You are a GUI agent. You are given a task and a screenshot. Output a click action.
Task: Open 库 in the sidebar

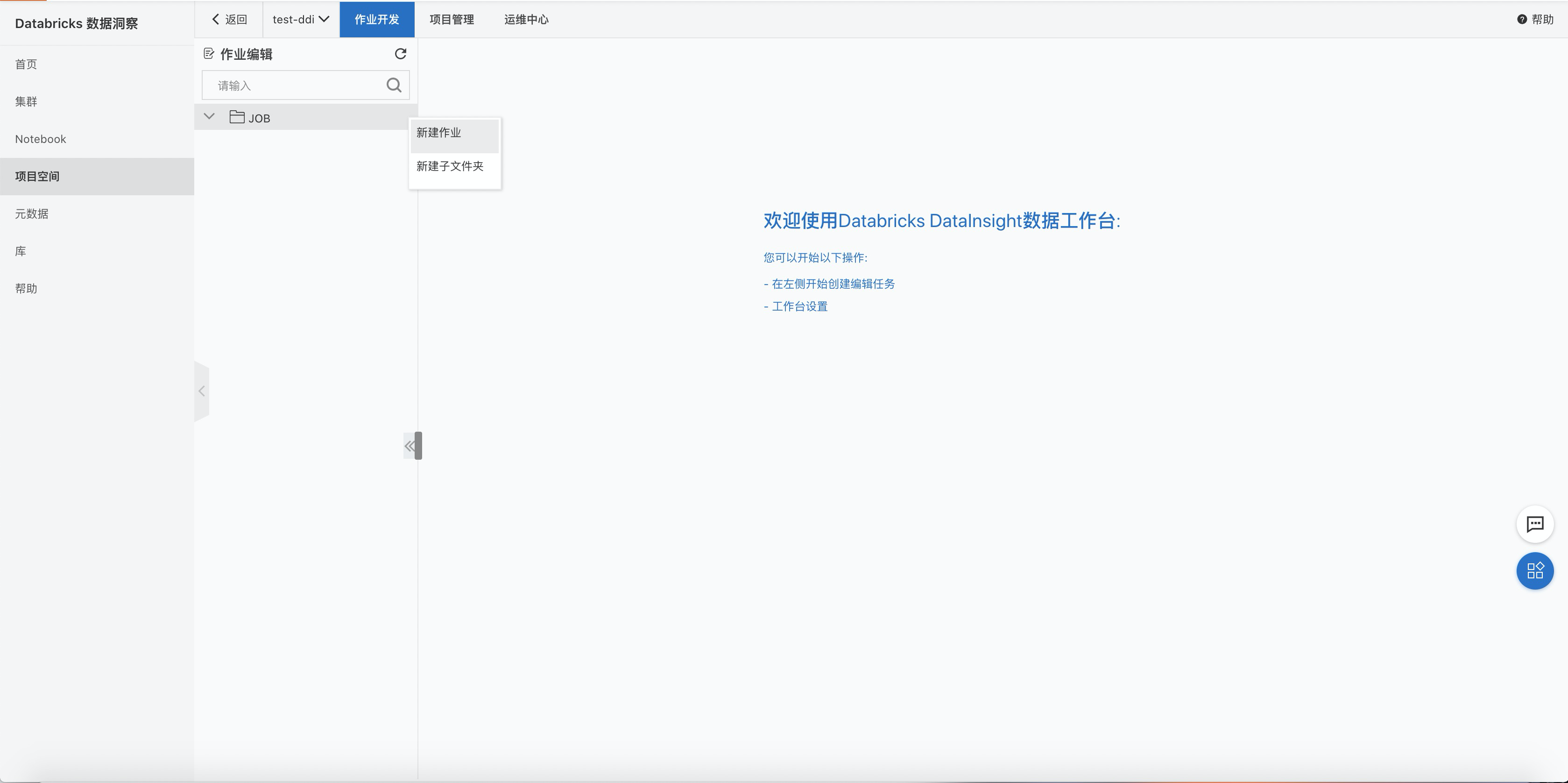[x=97, y=251]
